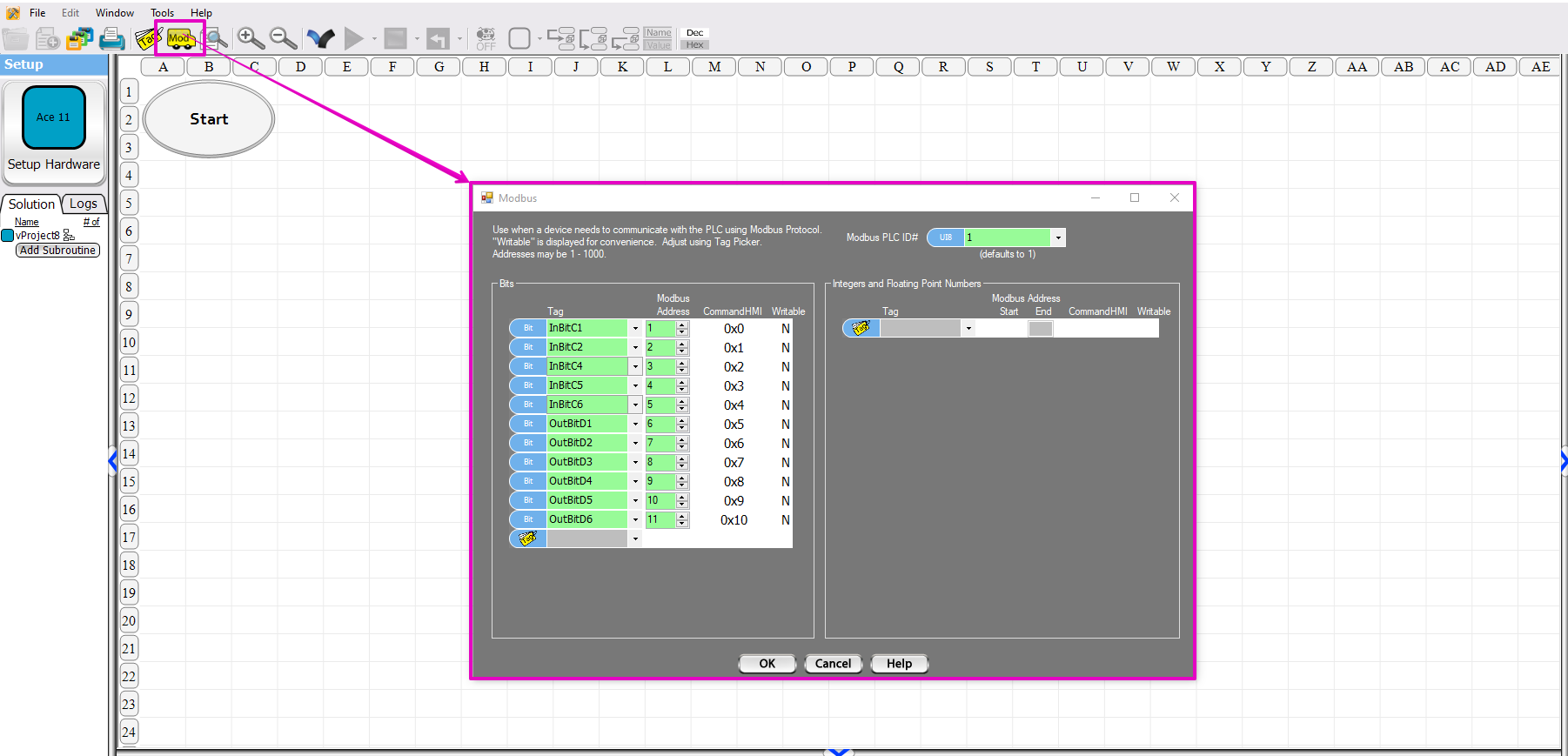Viewport: 1568px width, 756px height.
Task: Click the tag icon in empty Bits row
Action: (527, 539)
